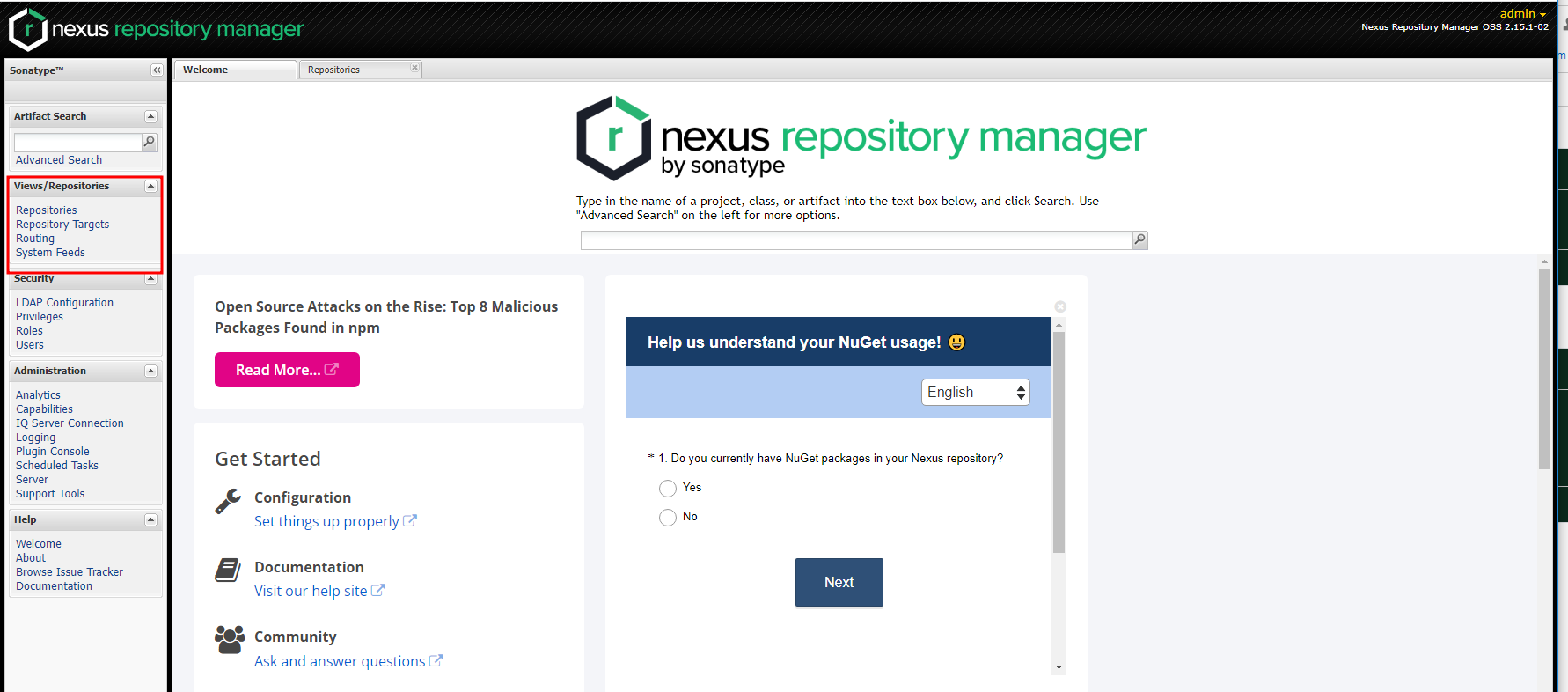Collapse the Sonatype sidebar panel
1568x692 pixels.
(x=157, y=70)
